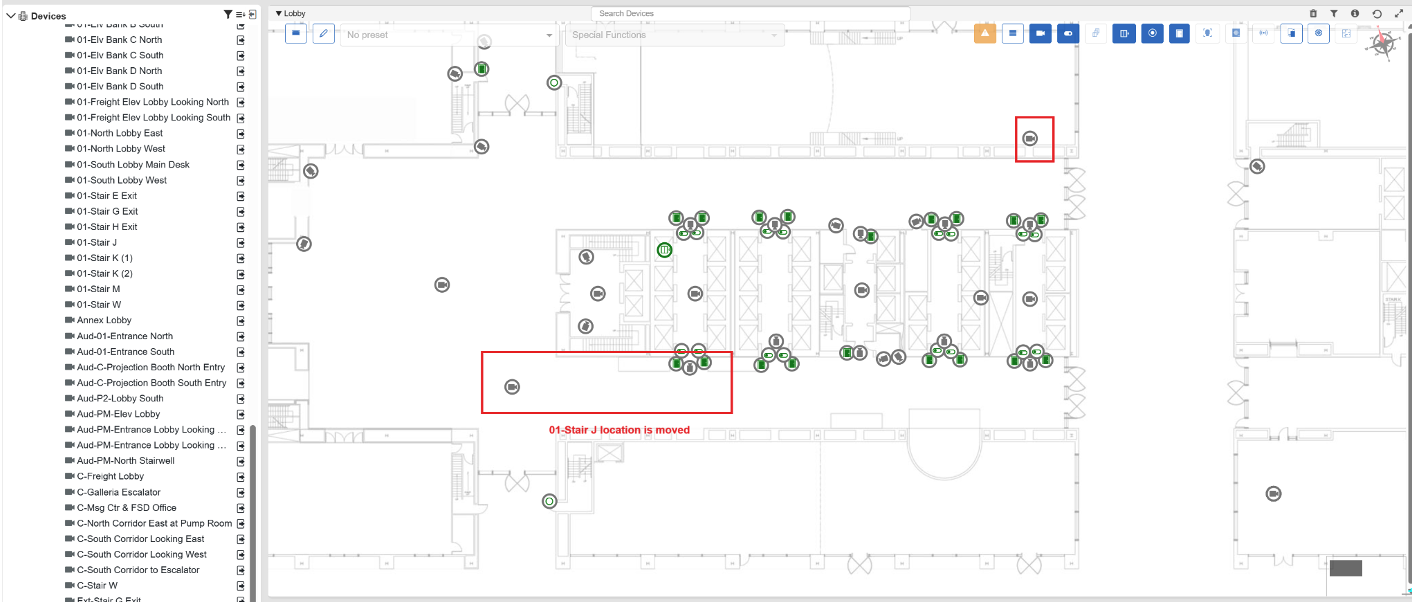
Task: Collapse the Lobby map panel using its triangle
Action: 279,13
